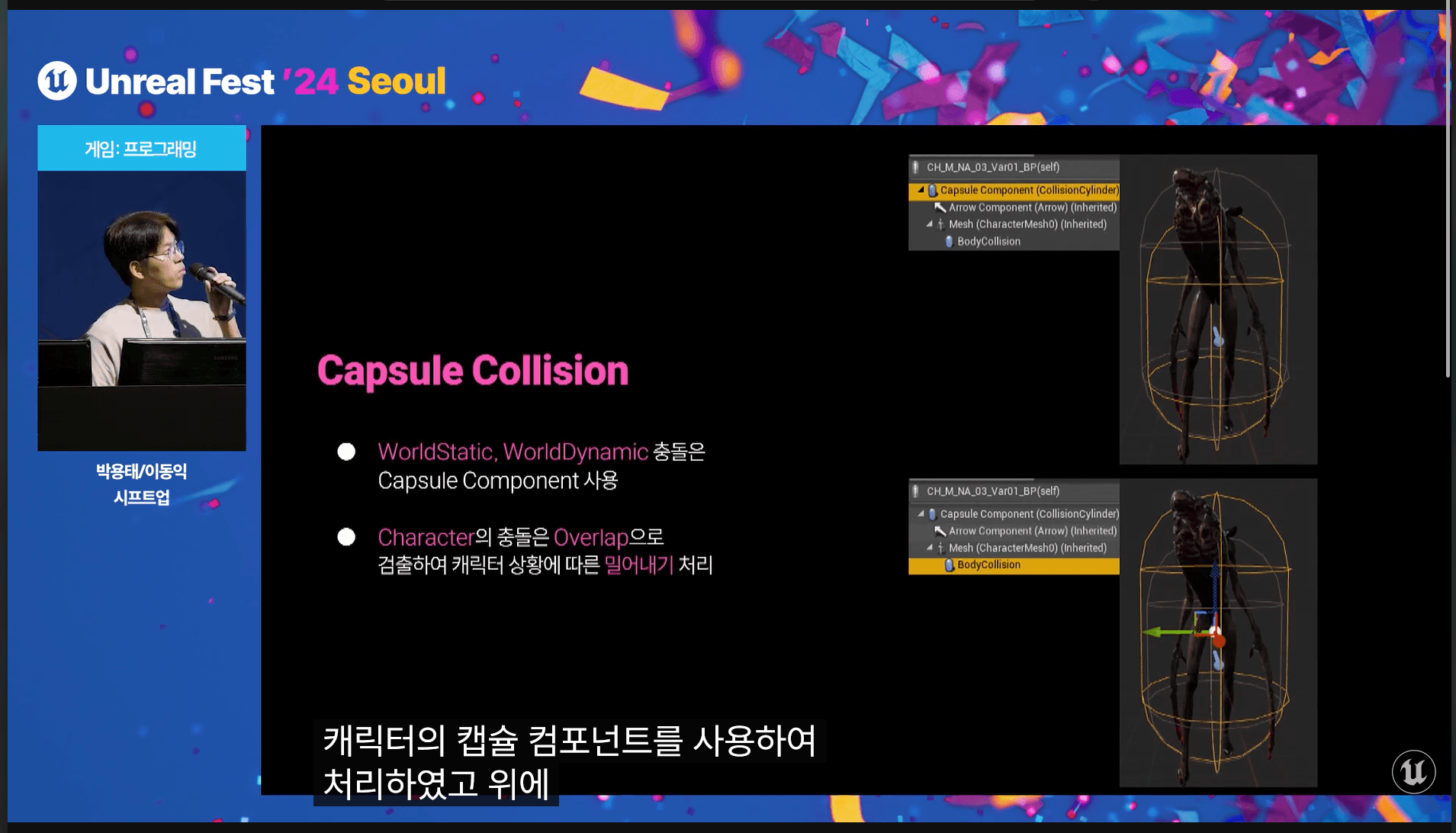Click the actor icon beside CH_M_NA_03_Var01_BP above highlighted Capsule
This screenshot has height=833, width=1456.
(x=916, y=167)
